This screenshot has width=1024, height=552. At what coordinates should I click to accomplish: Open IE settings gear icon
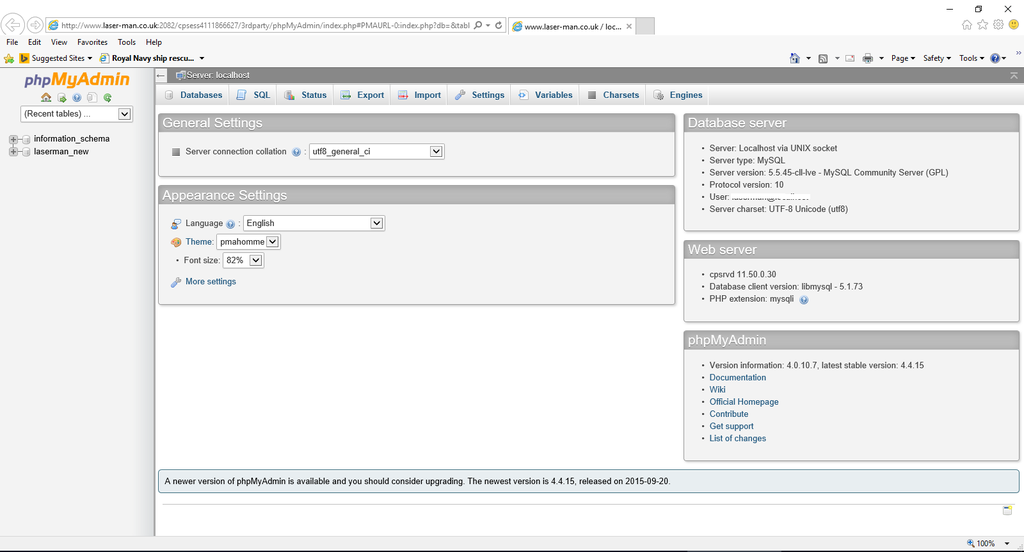click(x=998, y=25)
